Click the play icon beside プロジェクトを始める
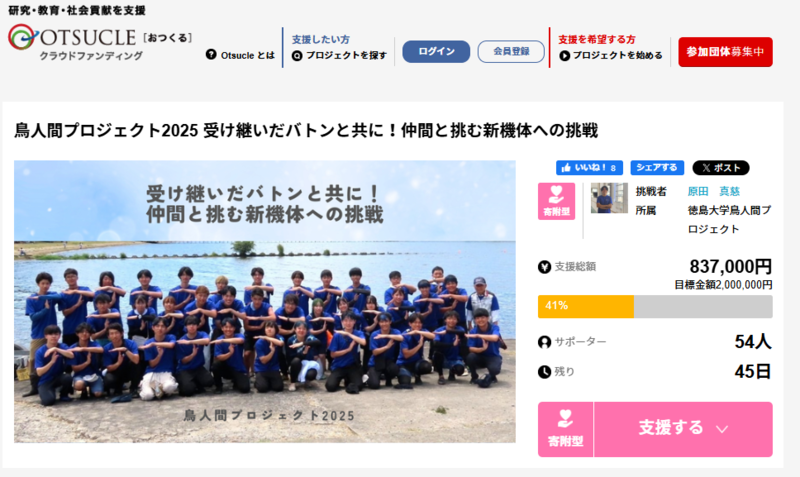Screen dimensions: 800x477 [564, 56]
